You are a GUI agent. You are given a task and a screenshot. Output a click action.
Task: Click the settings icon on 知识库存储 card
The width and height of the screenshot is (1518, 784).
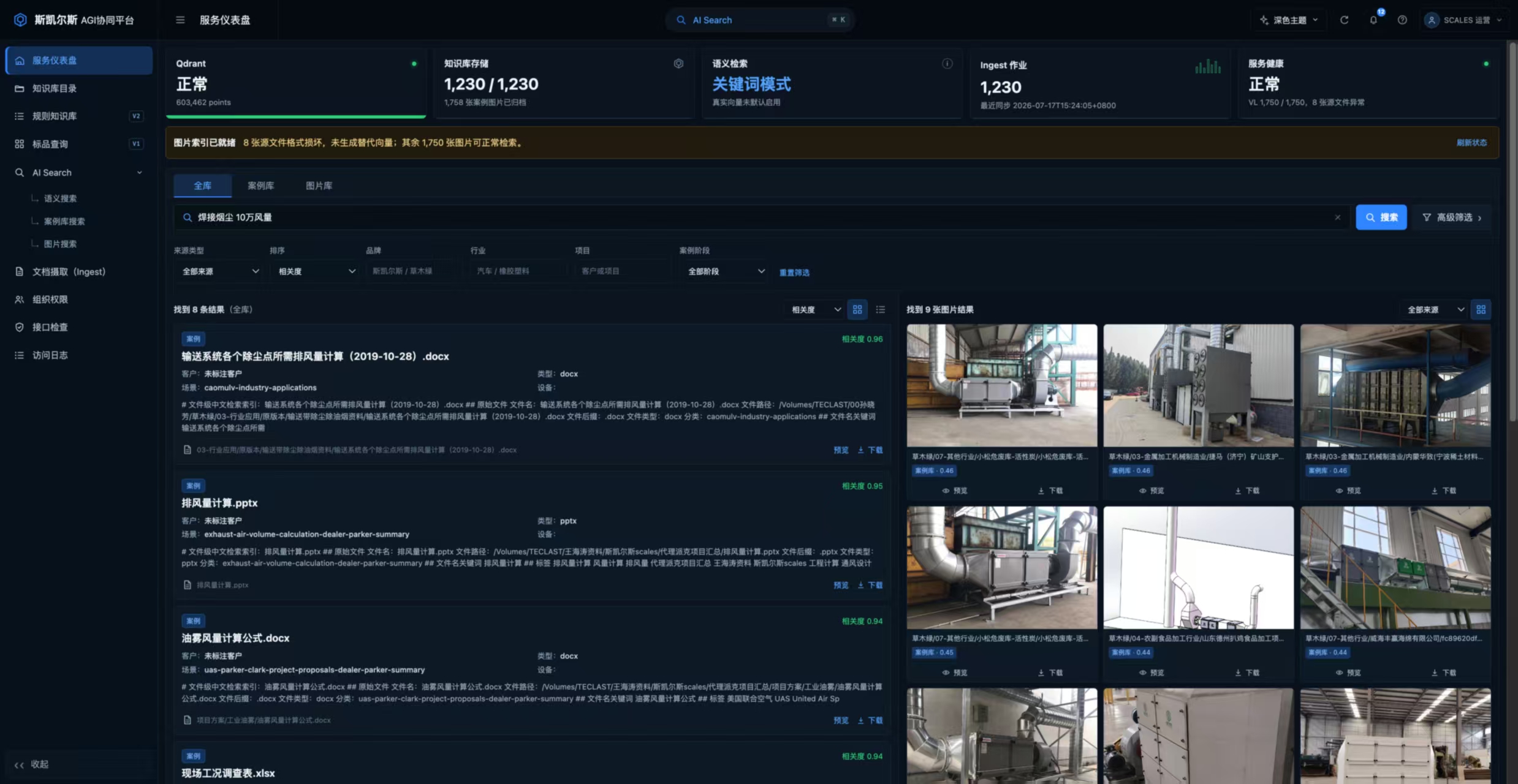pos(678,64)
